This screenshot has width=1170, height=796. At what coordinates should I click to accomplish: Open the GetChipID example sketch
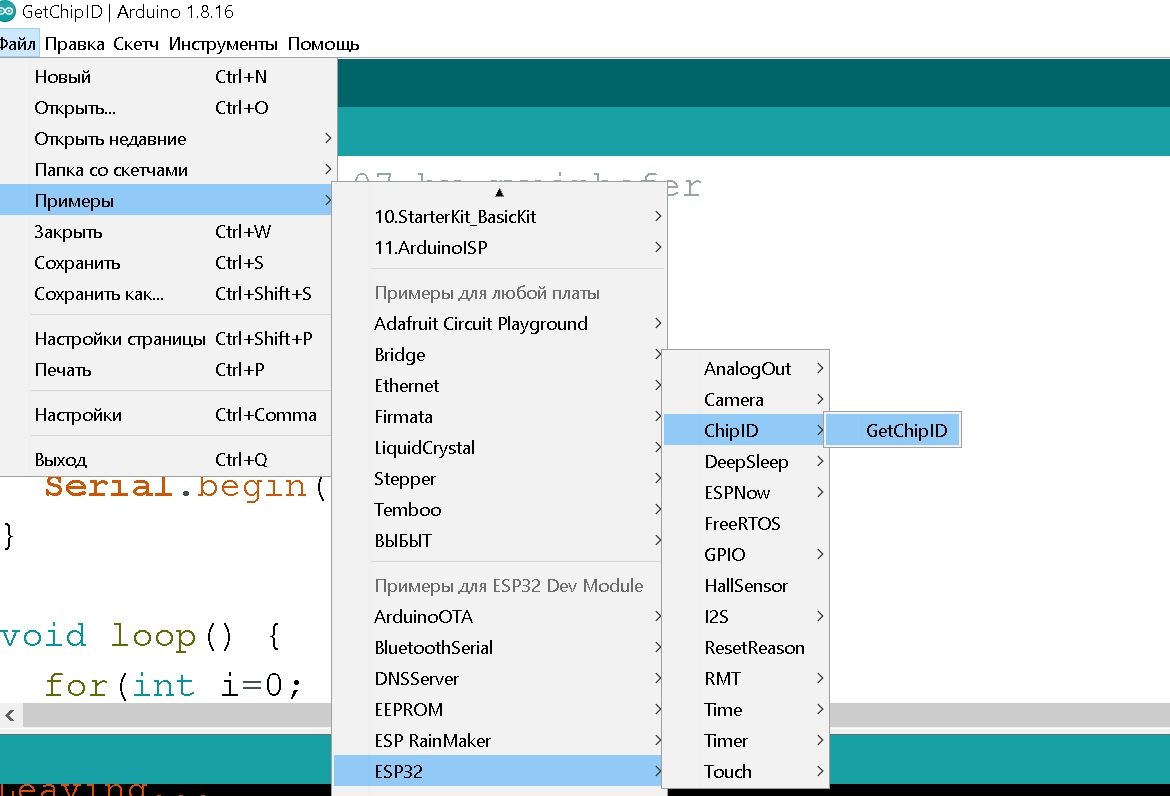893,430
